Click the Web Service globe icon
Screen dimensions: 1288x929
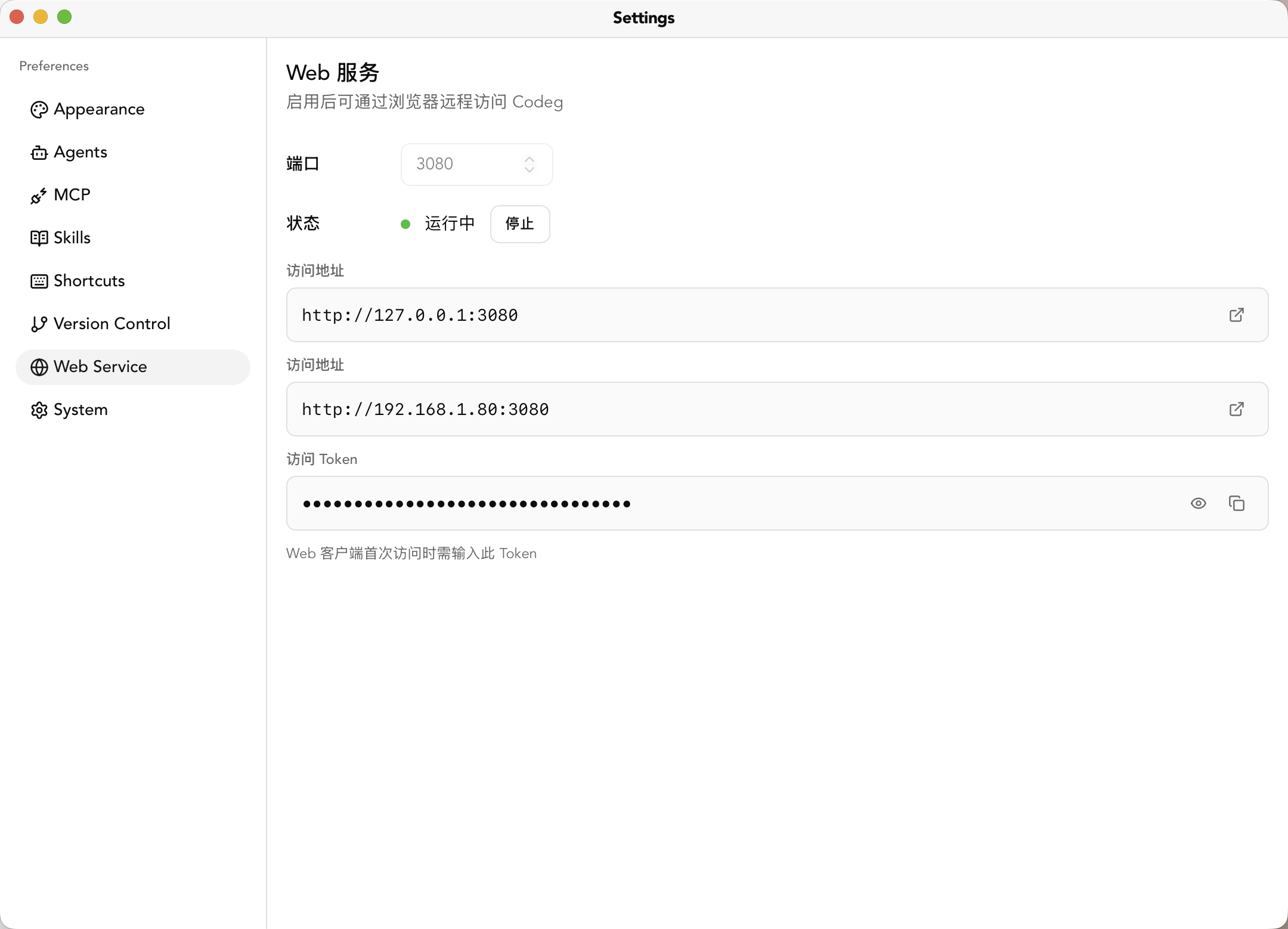click(x=39, y=367)
